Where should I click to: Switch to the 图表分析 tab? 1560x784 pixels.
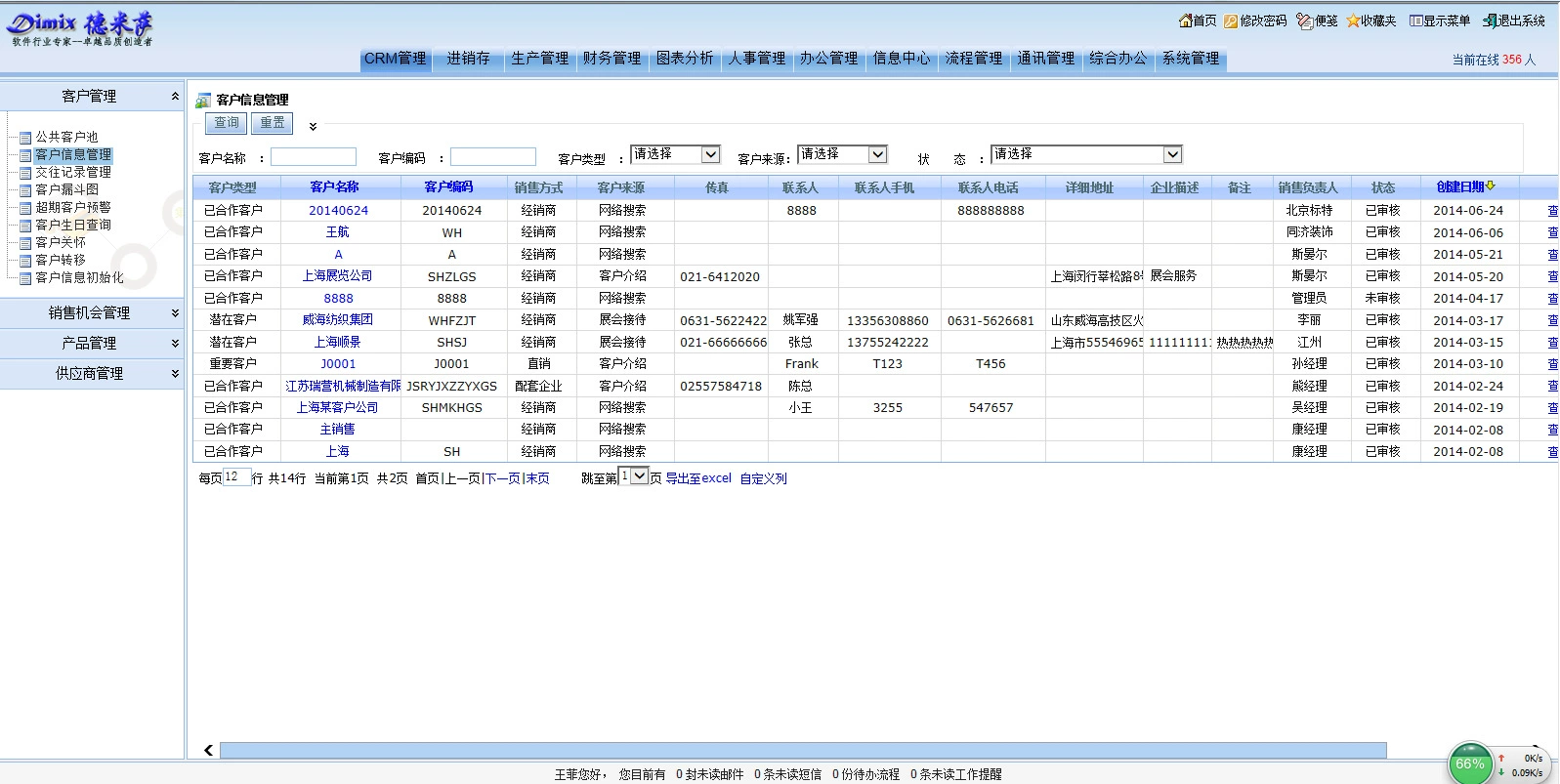pyautogui.click(x=685, y=59)
